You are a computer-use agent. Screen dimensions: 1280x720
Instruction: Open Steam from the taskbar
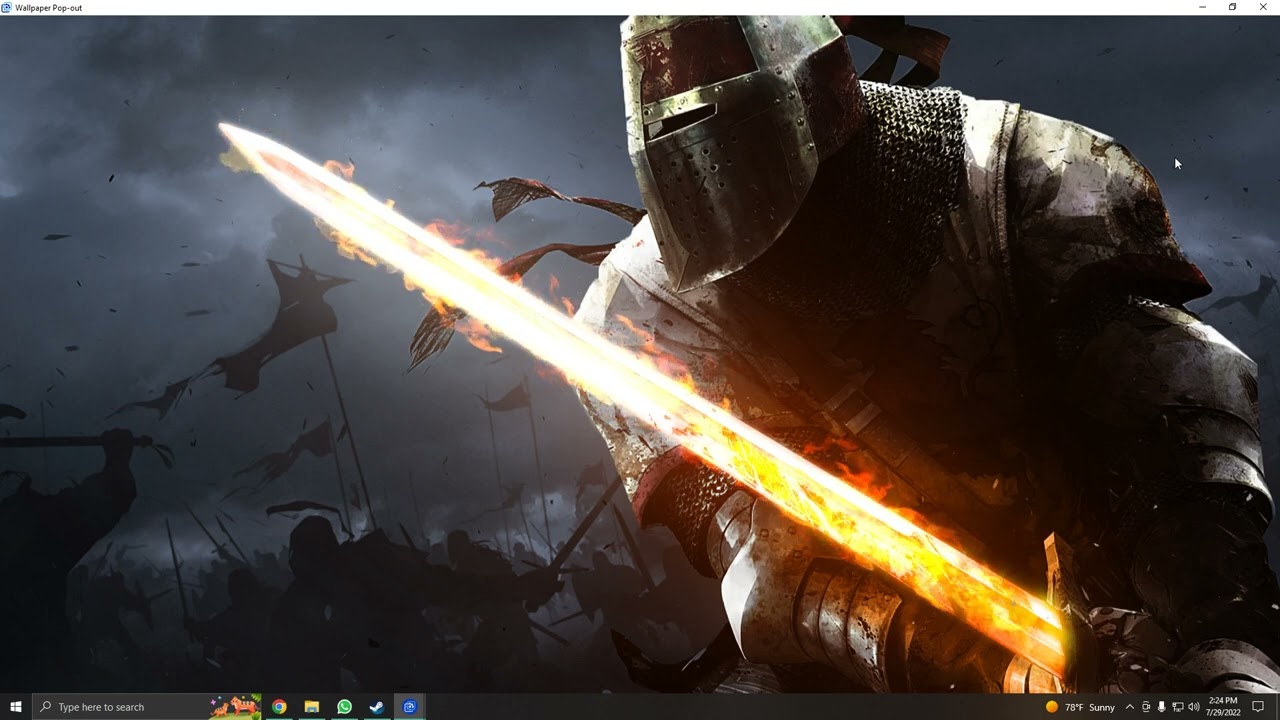377,707
